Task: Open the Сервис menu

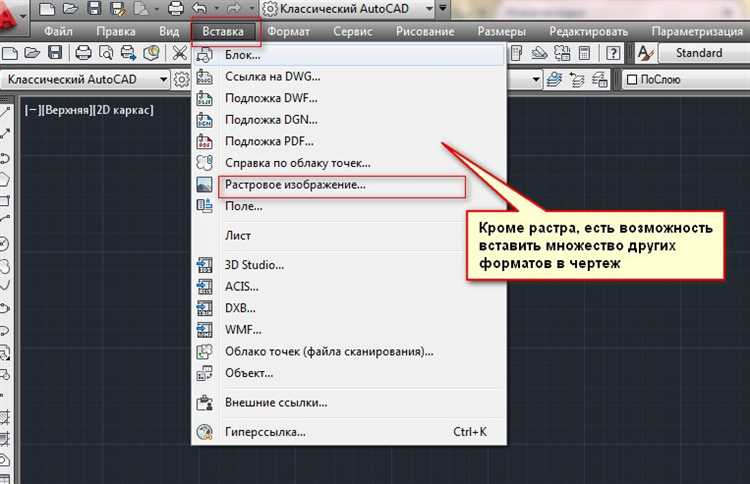Action: (x=353, y=32)
